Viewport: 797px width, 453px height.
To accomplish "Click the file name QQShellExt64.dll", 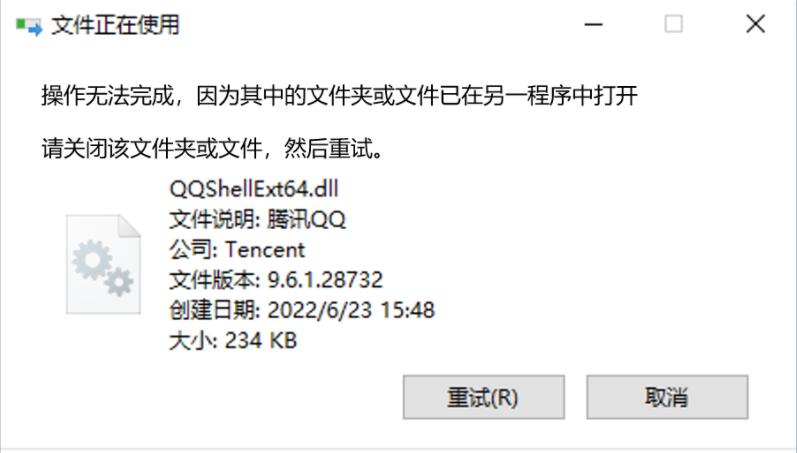I will [254, 189].
